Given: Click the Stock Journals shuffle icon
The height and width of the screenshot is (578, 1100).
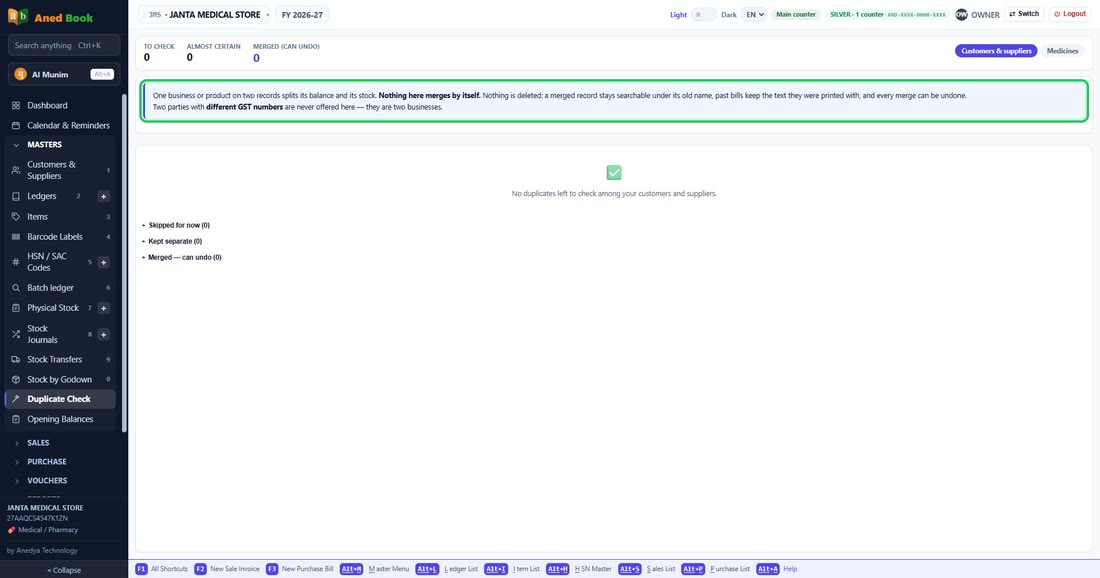Looking at the screenshot, I should pos(16,335).
